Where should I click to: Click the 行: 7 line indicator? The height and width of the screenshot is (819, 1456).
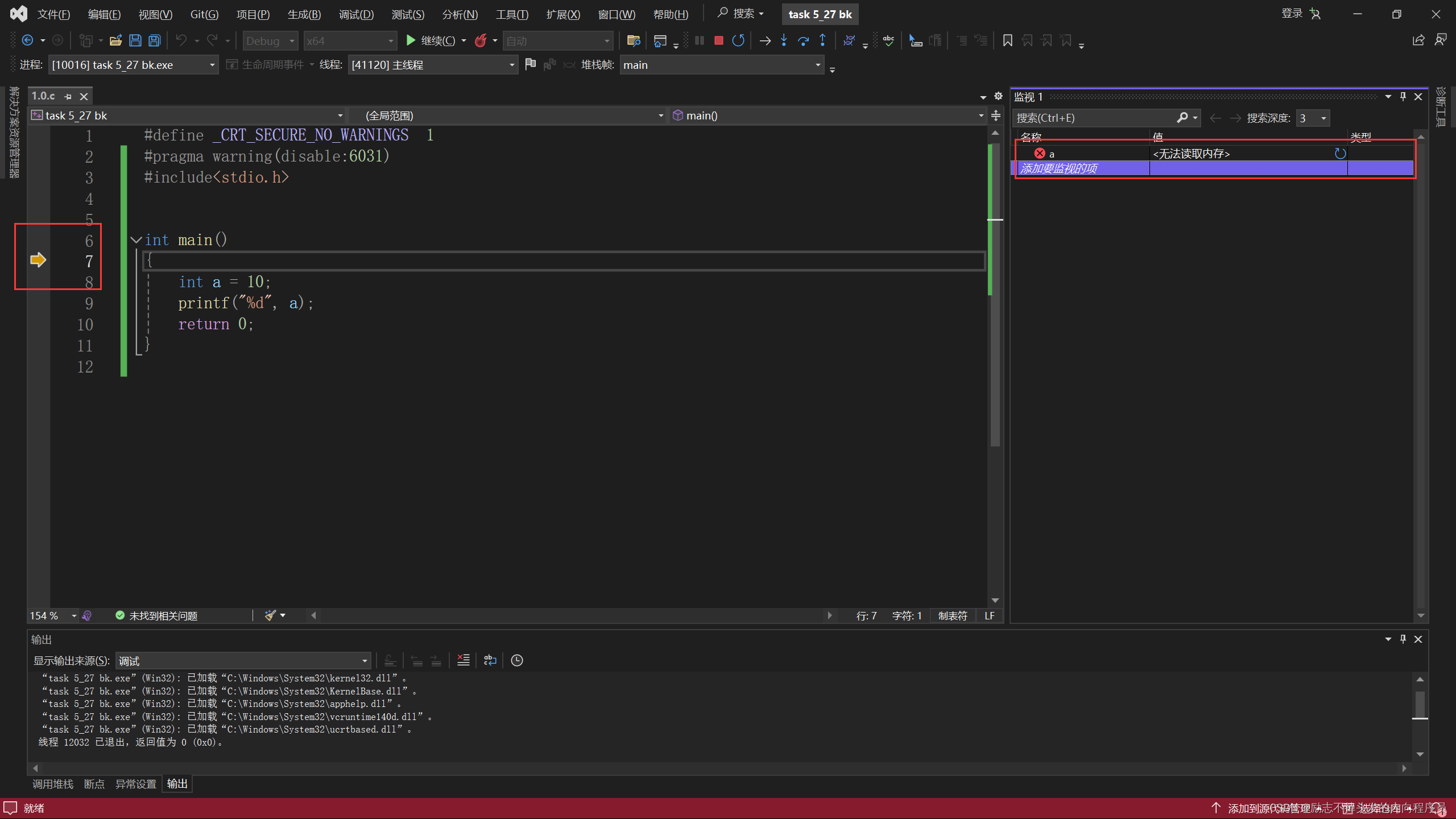click(x=866, y=615)
